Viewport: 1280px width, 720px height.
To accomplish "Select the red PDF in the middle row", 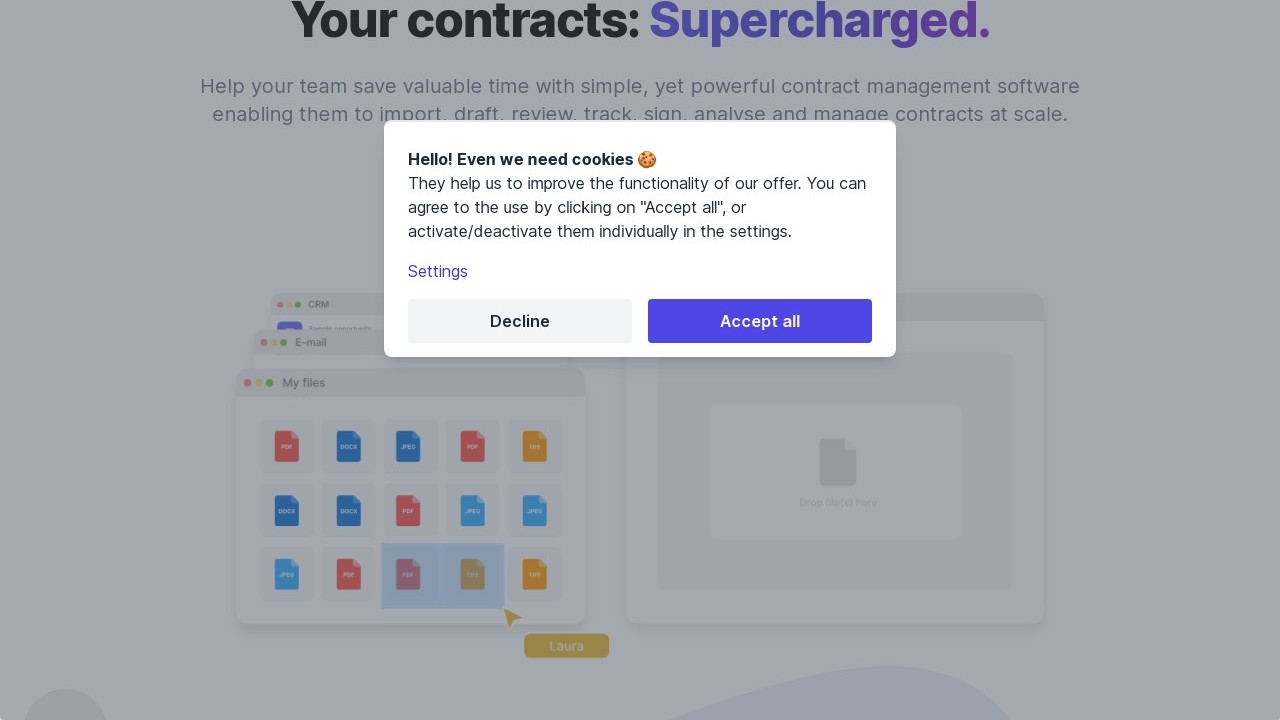I will (408, 510).
